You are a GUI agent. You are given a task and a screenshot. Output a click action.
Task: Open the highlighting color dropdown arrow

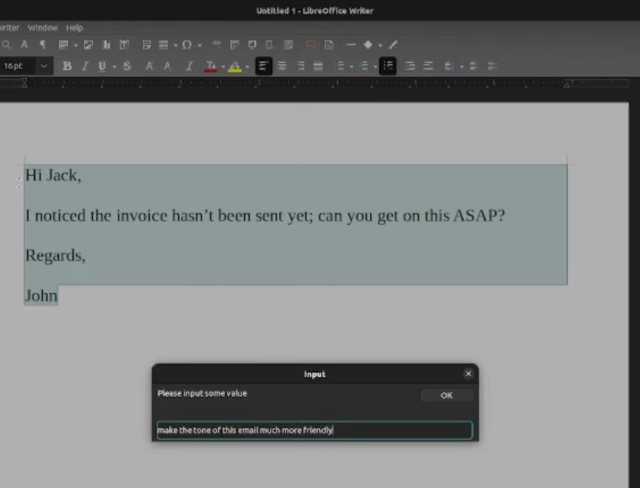(247, 67)
